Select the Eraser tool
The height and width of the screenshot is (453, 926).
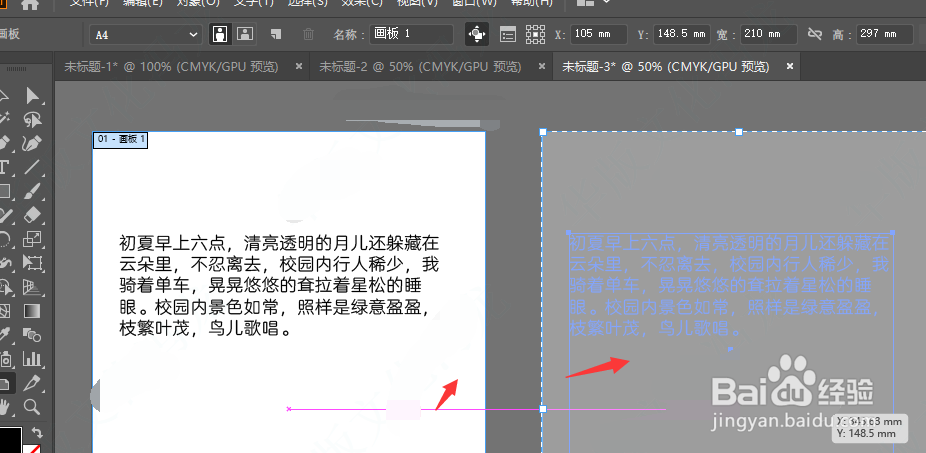coord(32,215)
